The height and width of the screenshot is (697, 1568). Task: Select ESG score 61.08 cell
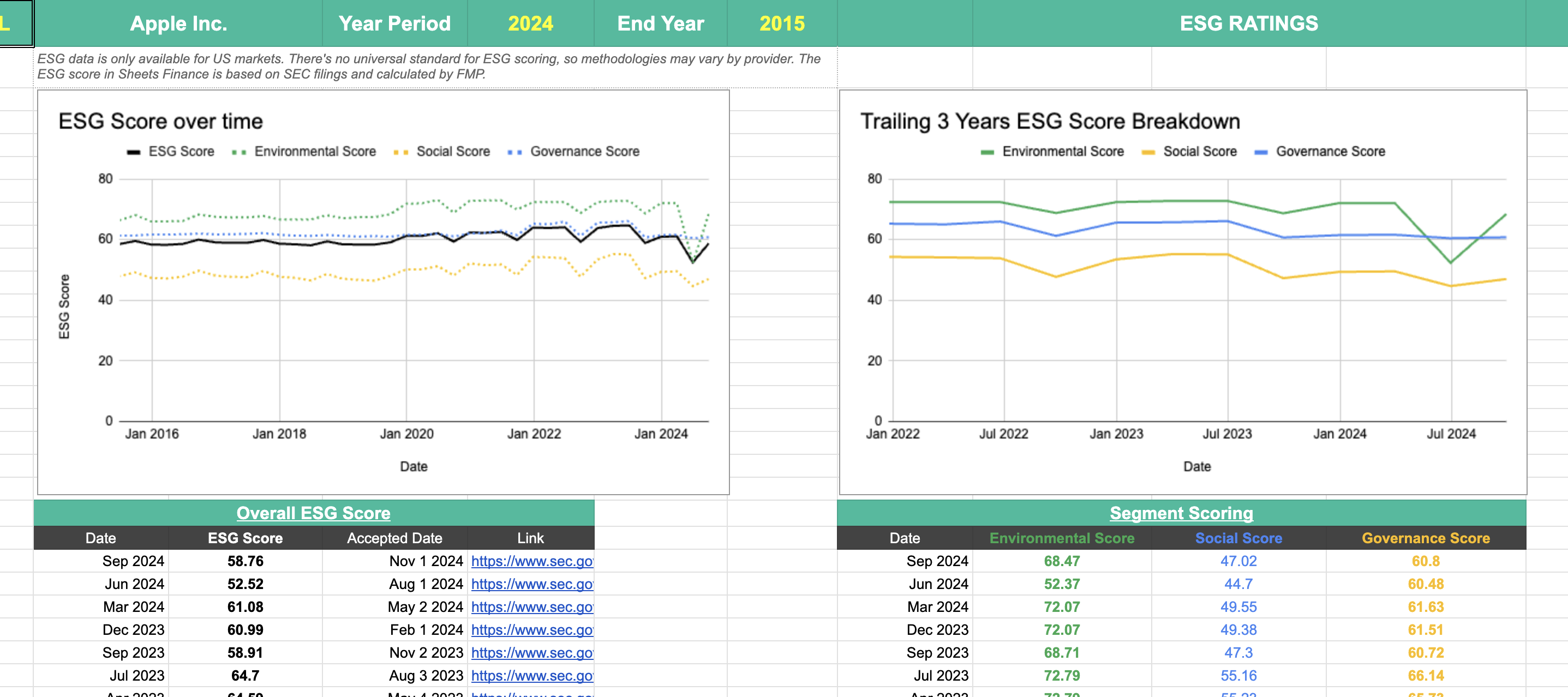246,607
